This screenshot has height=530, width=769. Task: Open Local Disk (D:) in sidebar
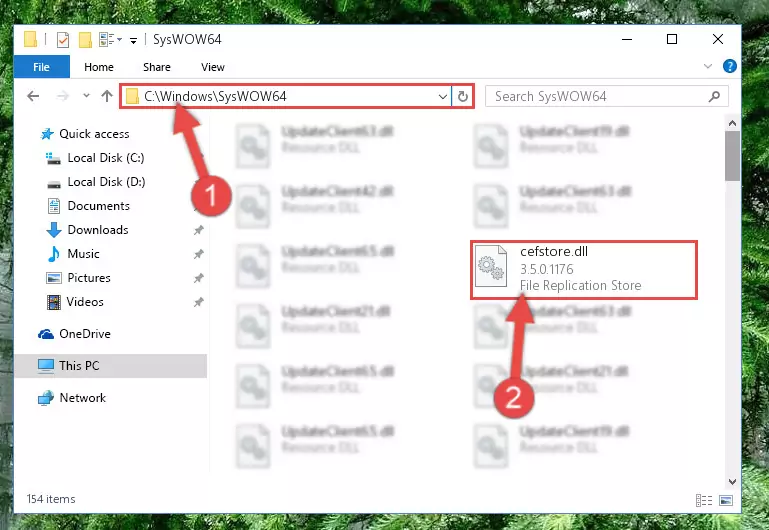(106, 181)
